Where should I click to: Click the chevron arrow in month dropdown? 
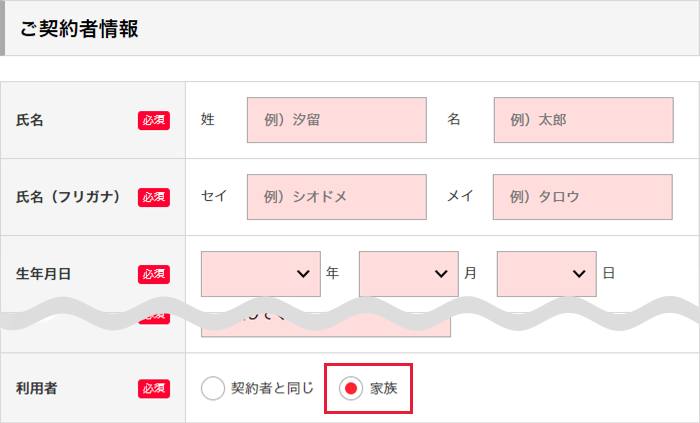[x=441, y=274]
